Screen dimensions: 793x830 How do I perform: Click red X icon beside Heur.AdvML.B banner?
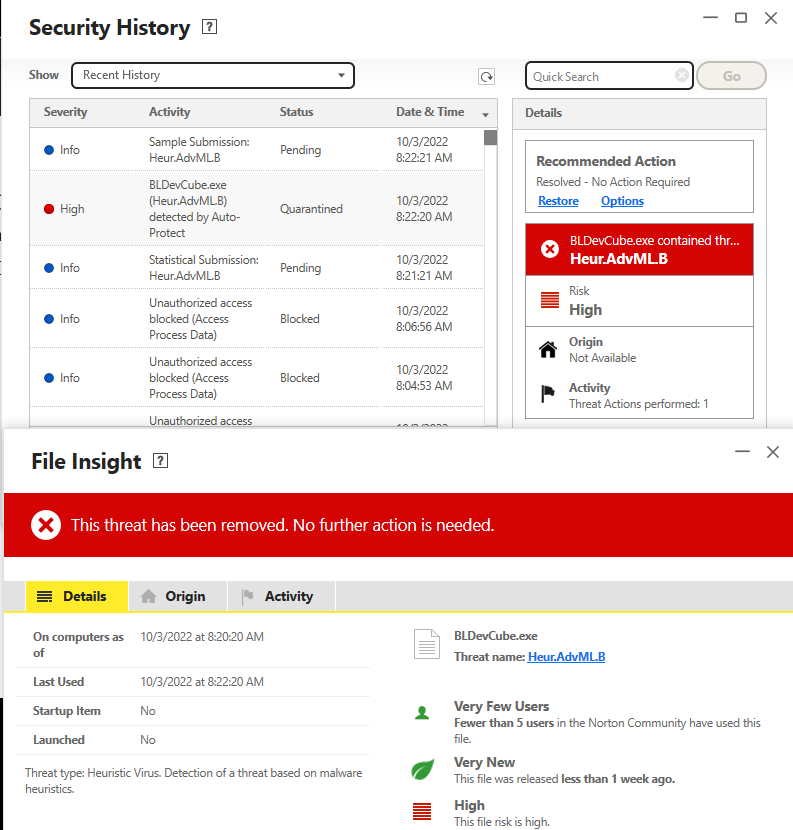tap(550, 249)
